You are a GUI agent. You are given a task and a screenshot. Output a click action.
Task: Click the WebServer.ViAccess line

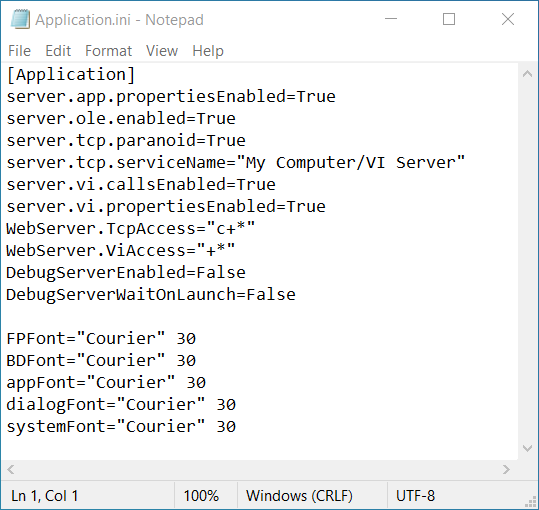point(121,251)
